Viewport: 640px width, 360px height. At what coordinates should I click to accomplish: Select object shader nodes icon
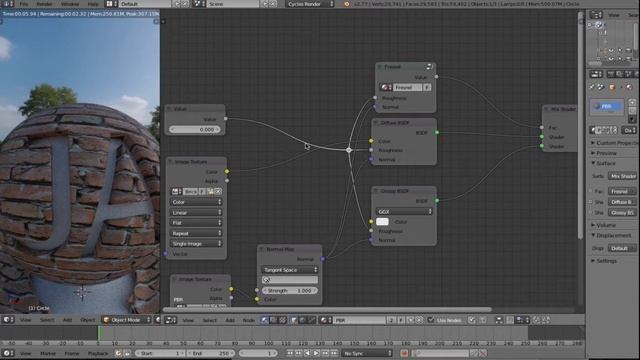point(294,320)
